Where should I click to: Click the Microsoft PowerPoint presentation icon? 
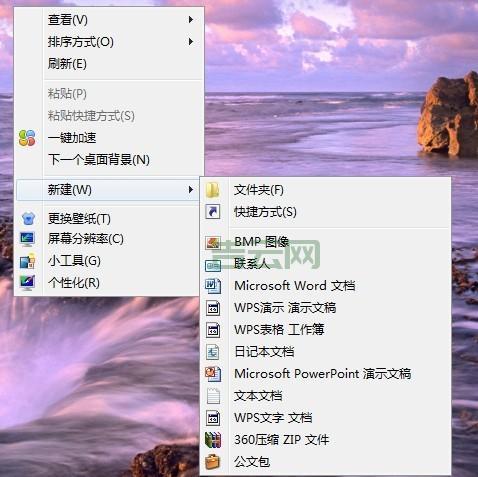click(213, 374)
